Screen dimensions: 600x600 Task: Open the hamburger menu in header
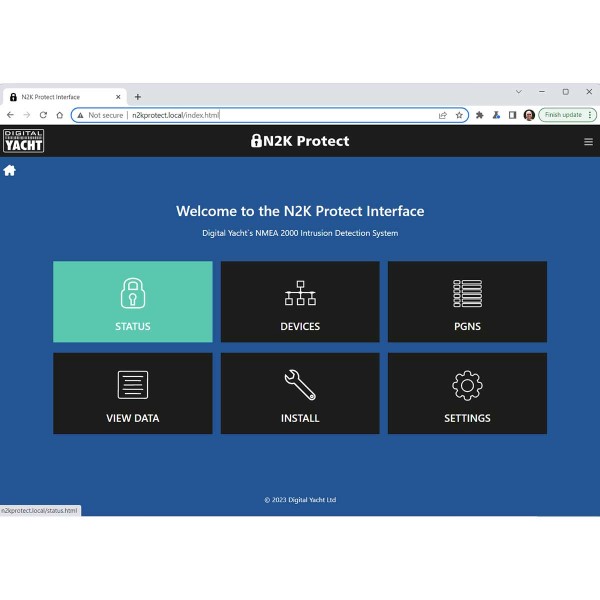pyautogui.click(x=588, y=142)
